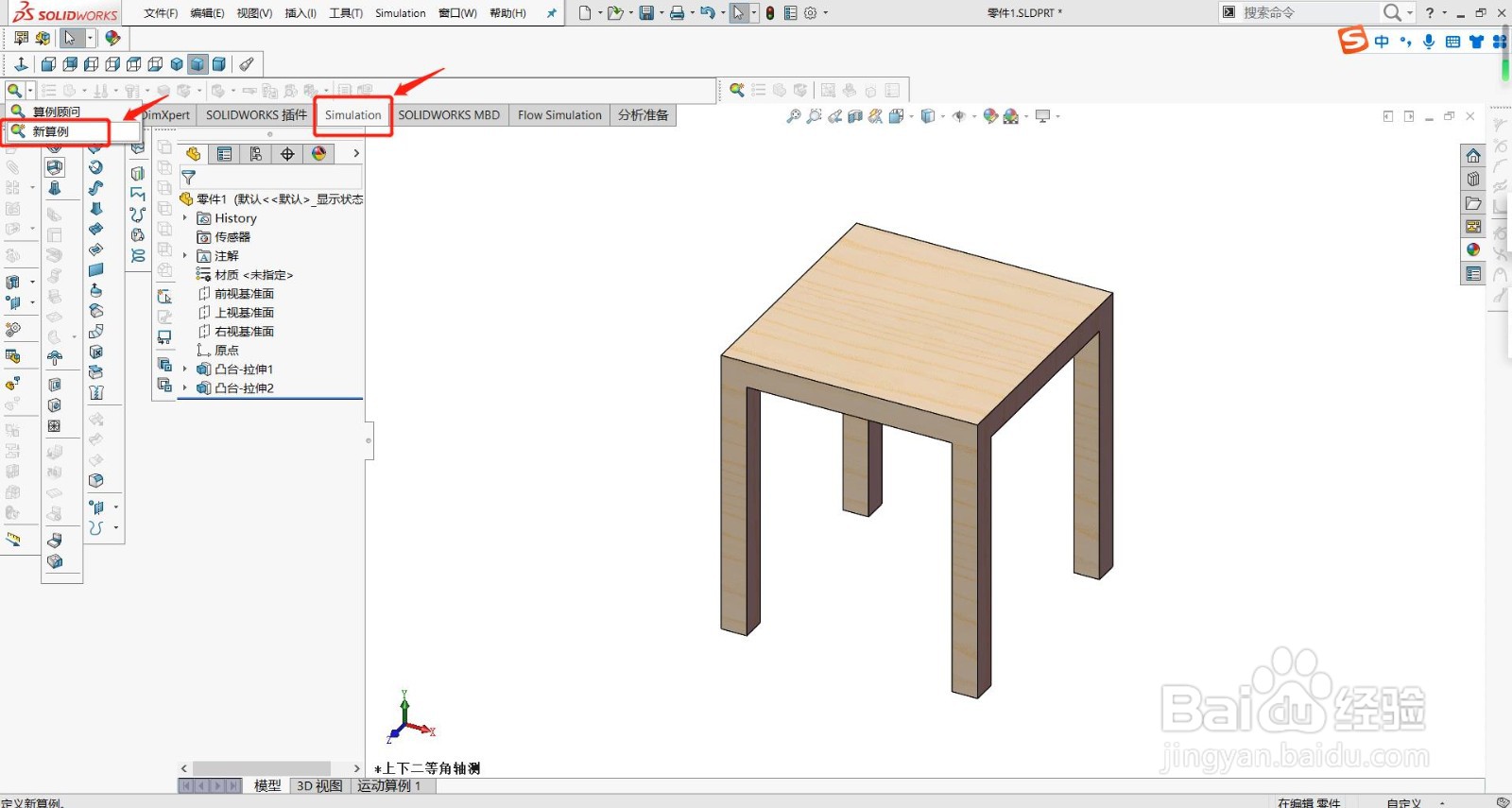Screen dimensions: 1512x808
Task: Click the Section View icon
Action: (x=855, y=116)
